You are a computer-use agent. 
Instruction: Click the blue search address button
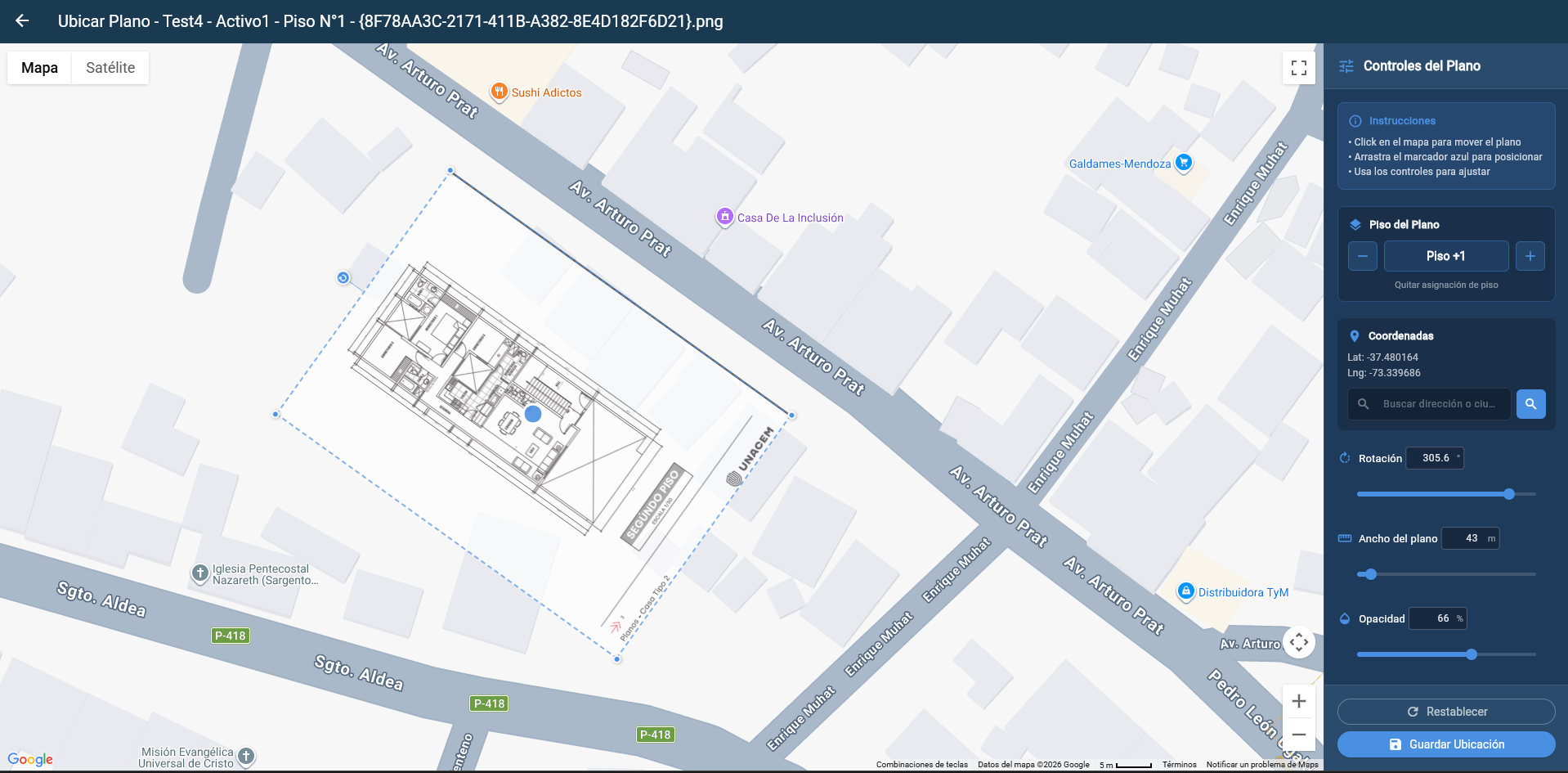point(1530,404)
